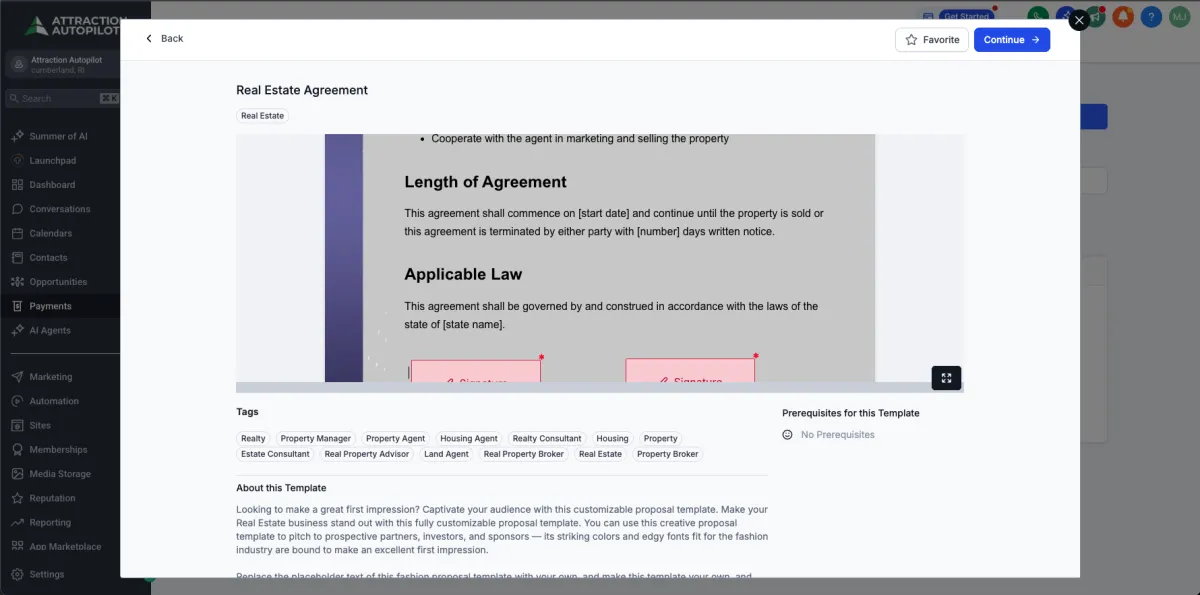Select the Land Agent tag

[x=446, y=454]
